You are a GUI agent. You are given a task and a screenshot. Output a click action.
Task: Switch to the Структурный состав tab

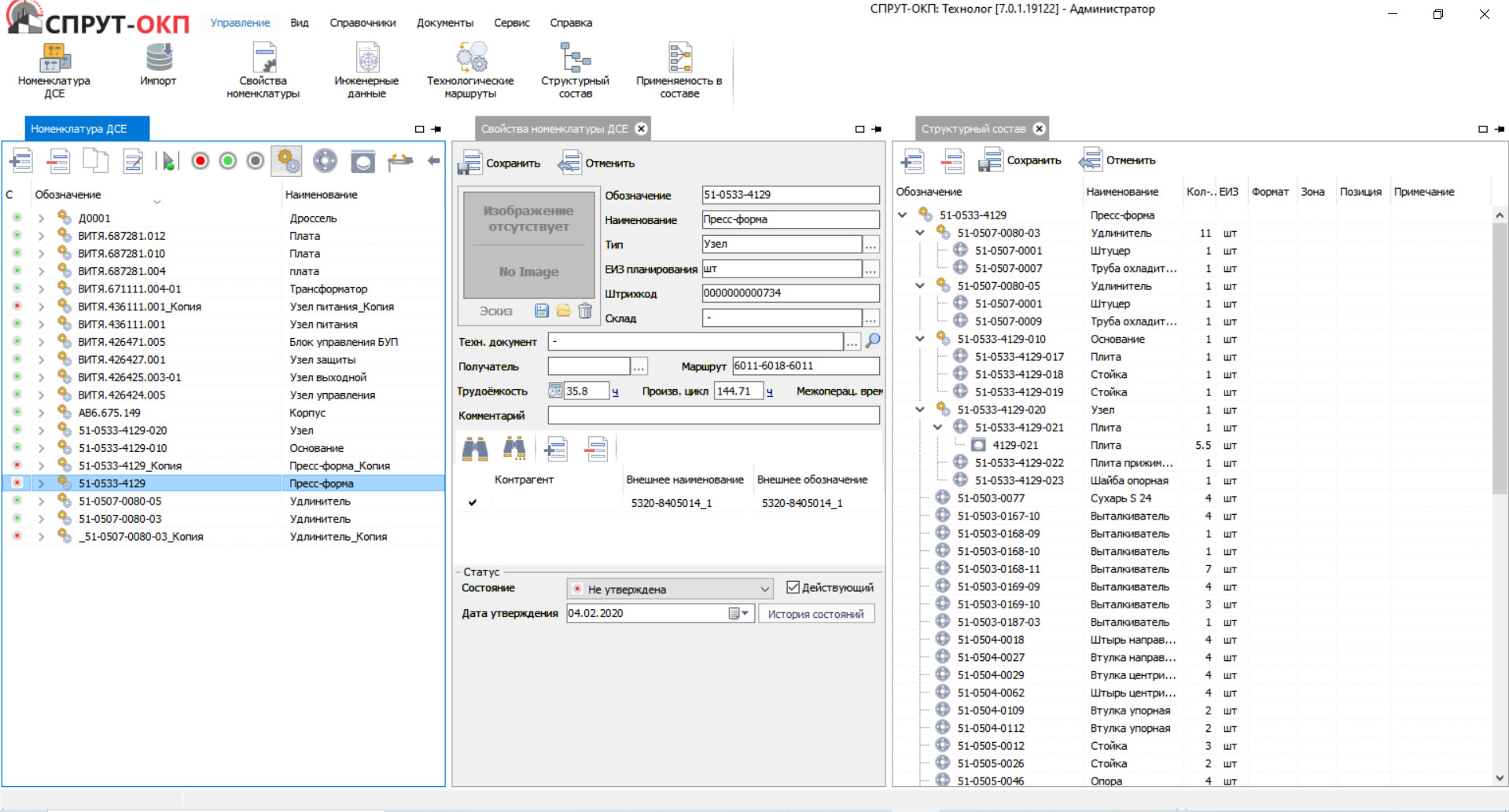[973, 129]
